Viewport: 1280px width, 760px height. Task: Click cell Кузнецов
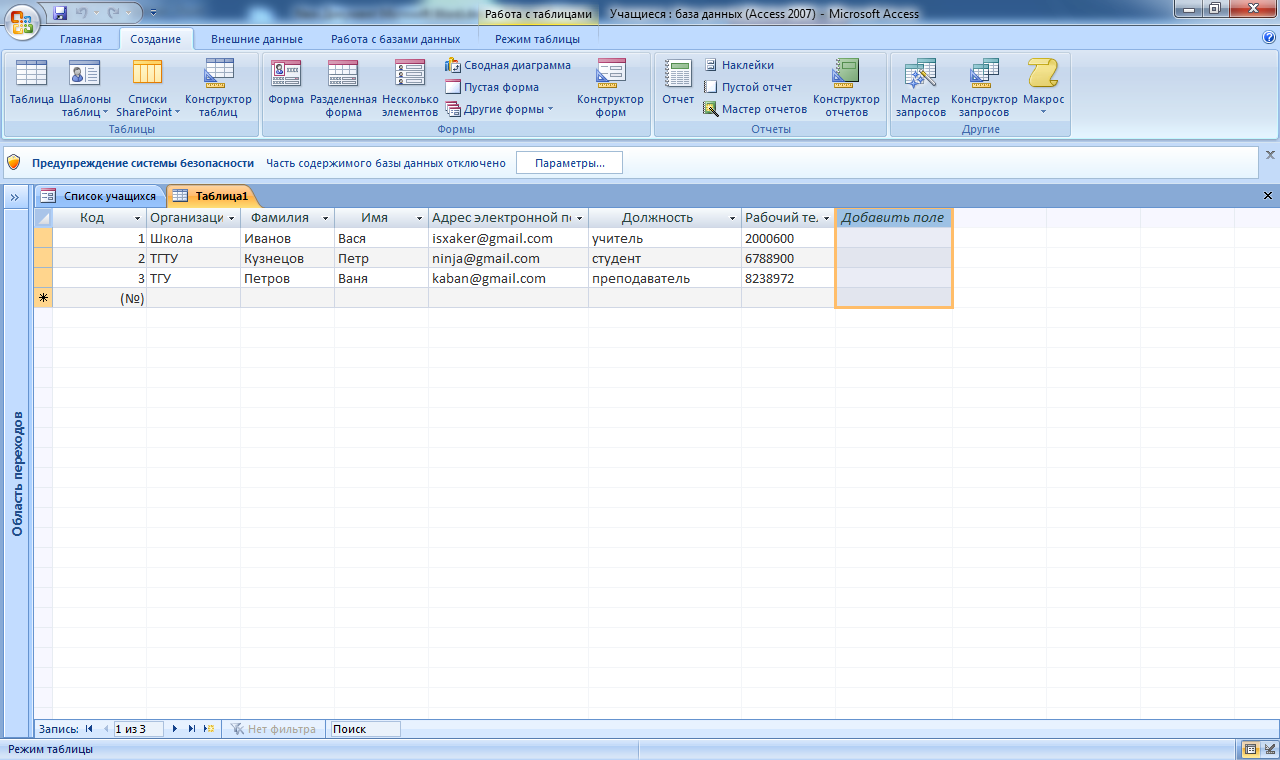[287, 258]
